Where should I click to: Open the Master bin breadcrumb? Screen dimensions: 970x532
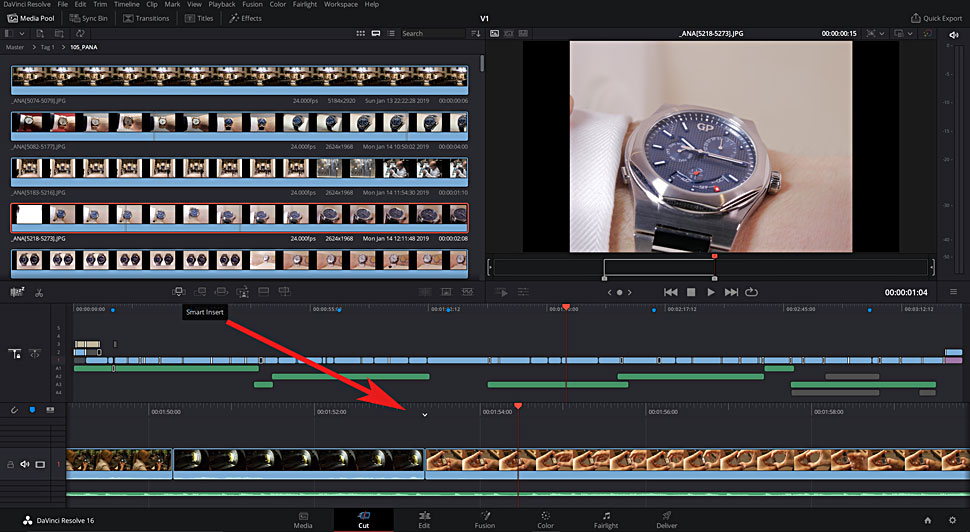click(15, 47)
